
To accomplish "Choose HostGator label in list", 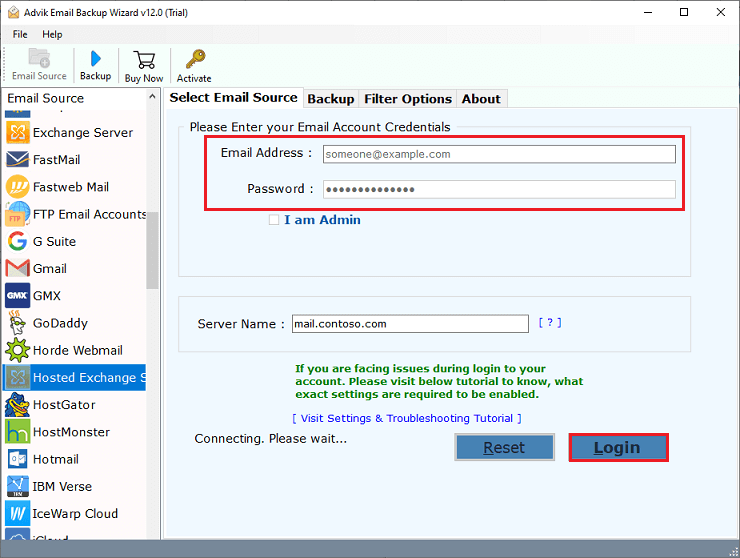I will click(x=64, y=405).
